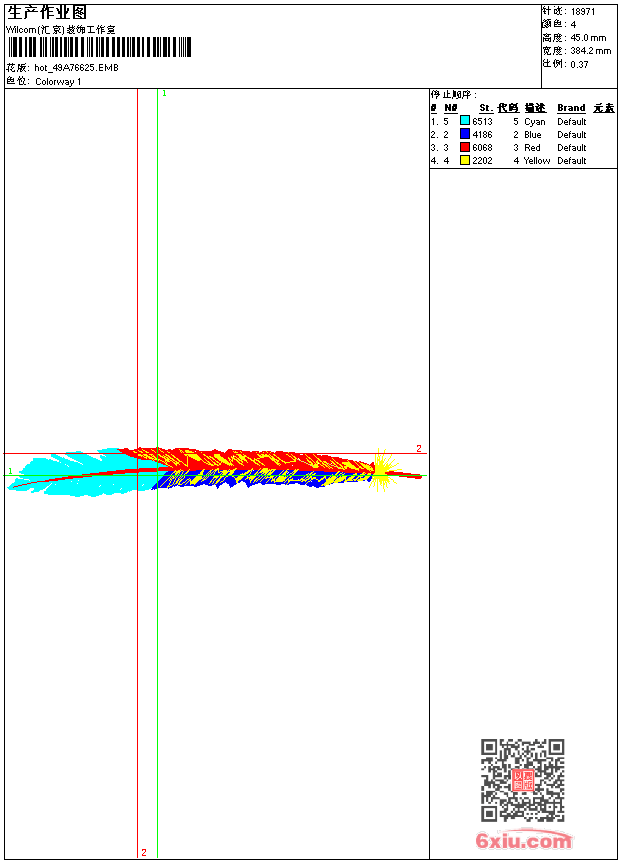
Task: Click the thread code 6513
Action: 482,122
